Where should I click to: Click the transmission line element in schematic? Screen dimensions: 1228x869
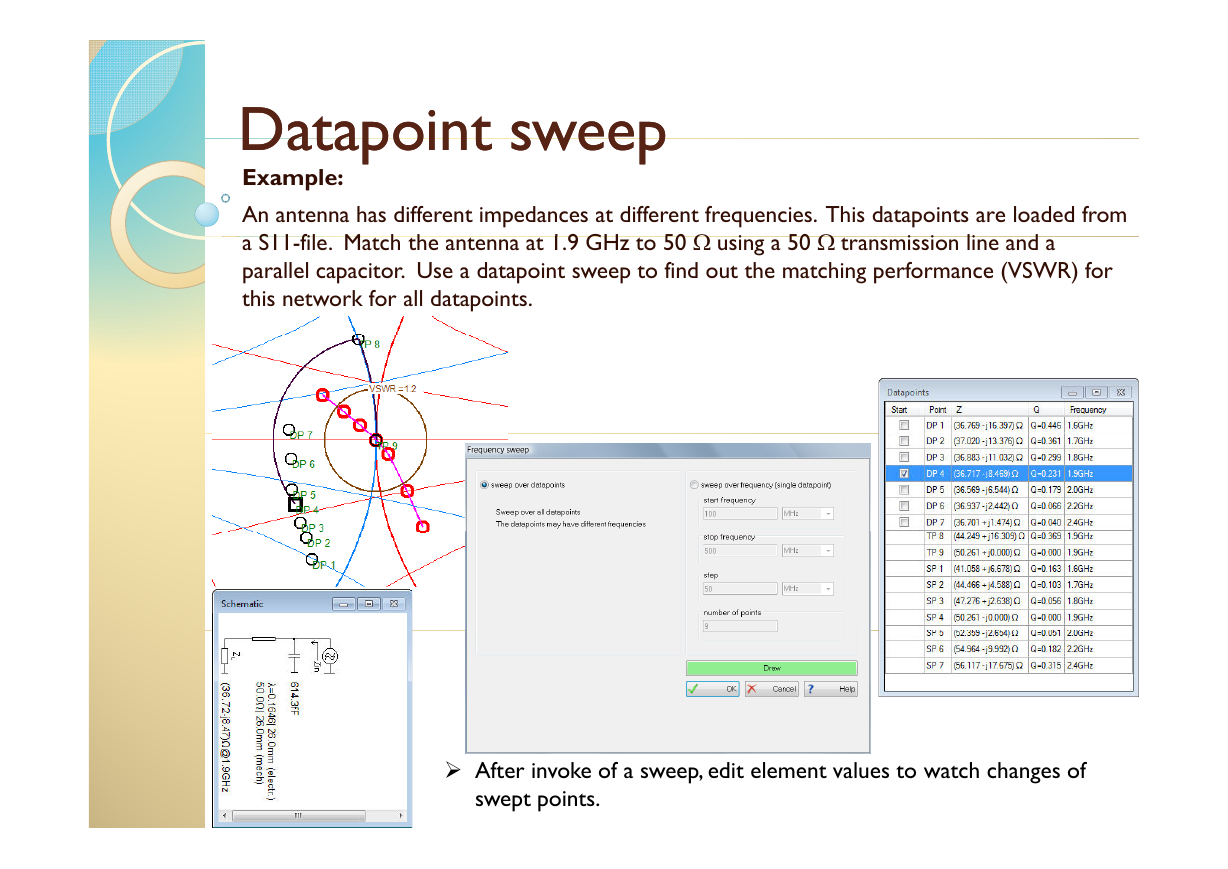click(x=264, y=638)
